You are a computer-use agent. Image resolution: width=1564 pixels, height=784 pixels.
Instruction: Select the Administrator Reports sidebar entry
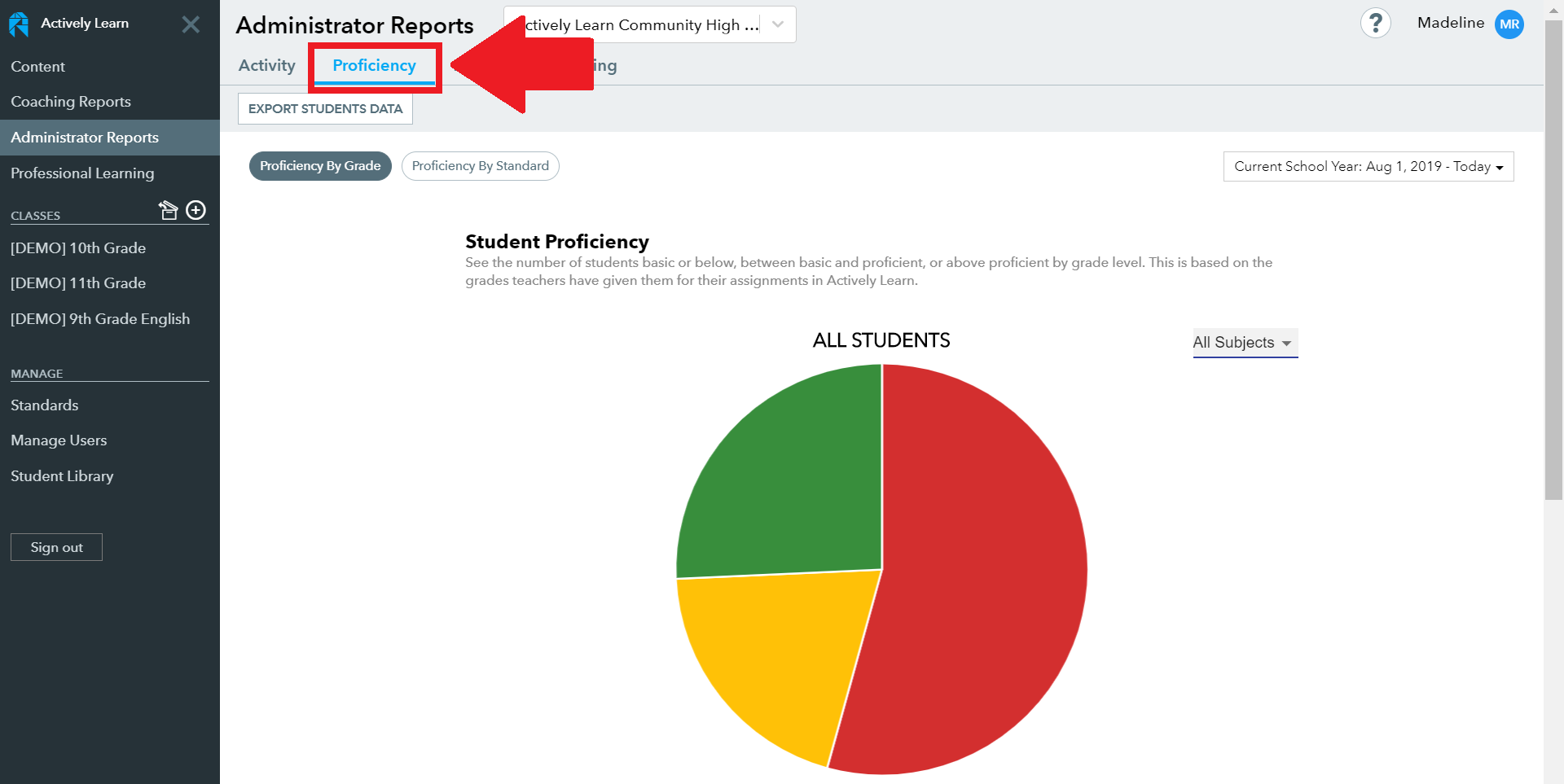(x=85, y=137)
